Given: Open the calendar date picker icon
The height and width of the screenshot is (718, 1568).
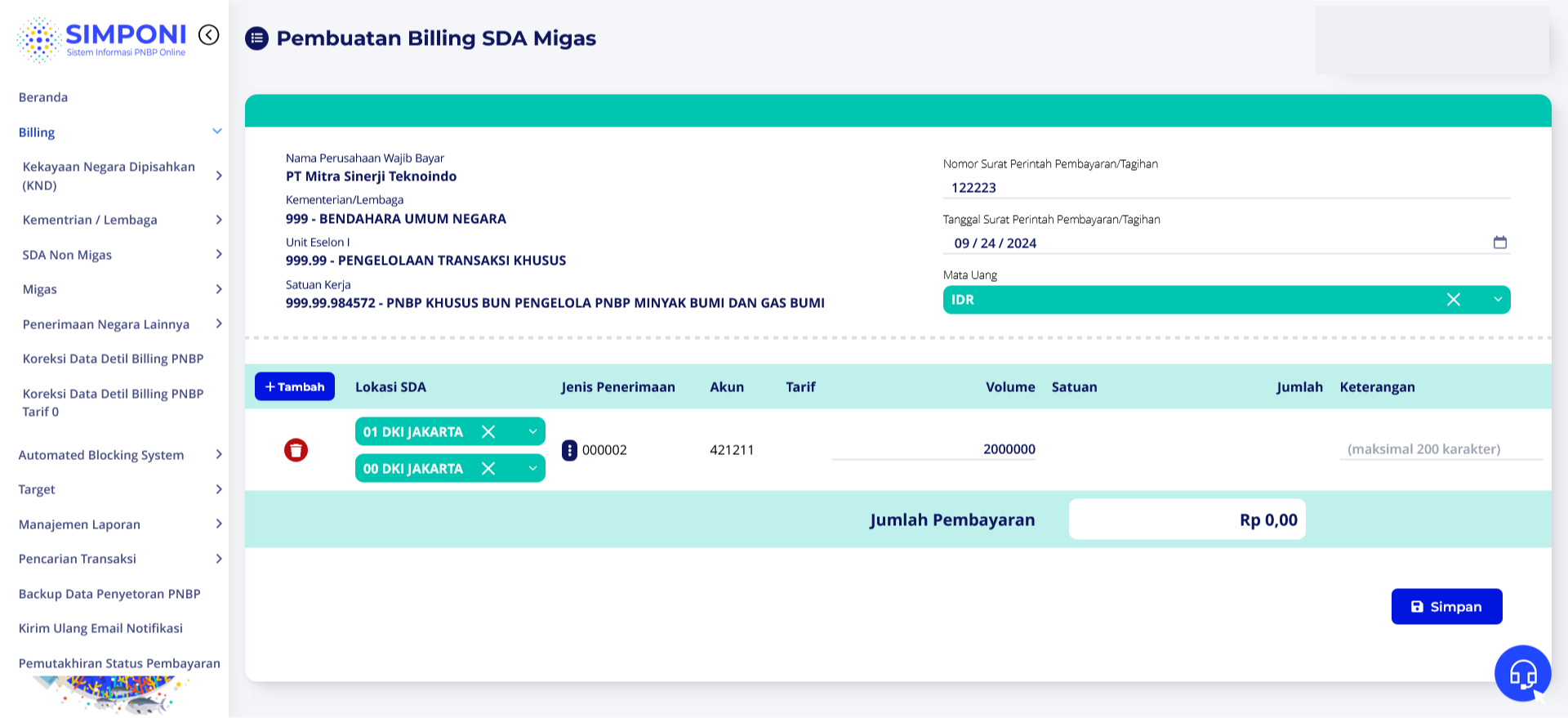Looking at the screenshot, I should [1499, 243].
